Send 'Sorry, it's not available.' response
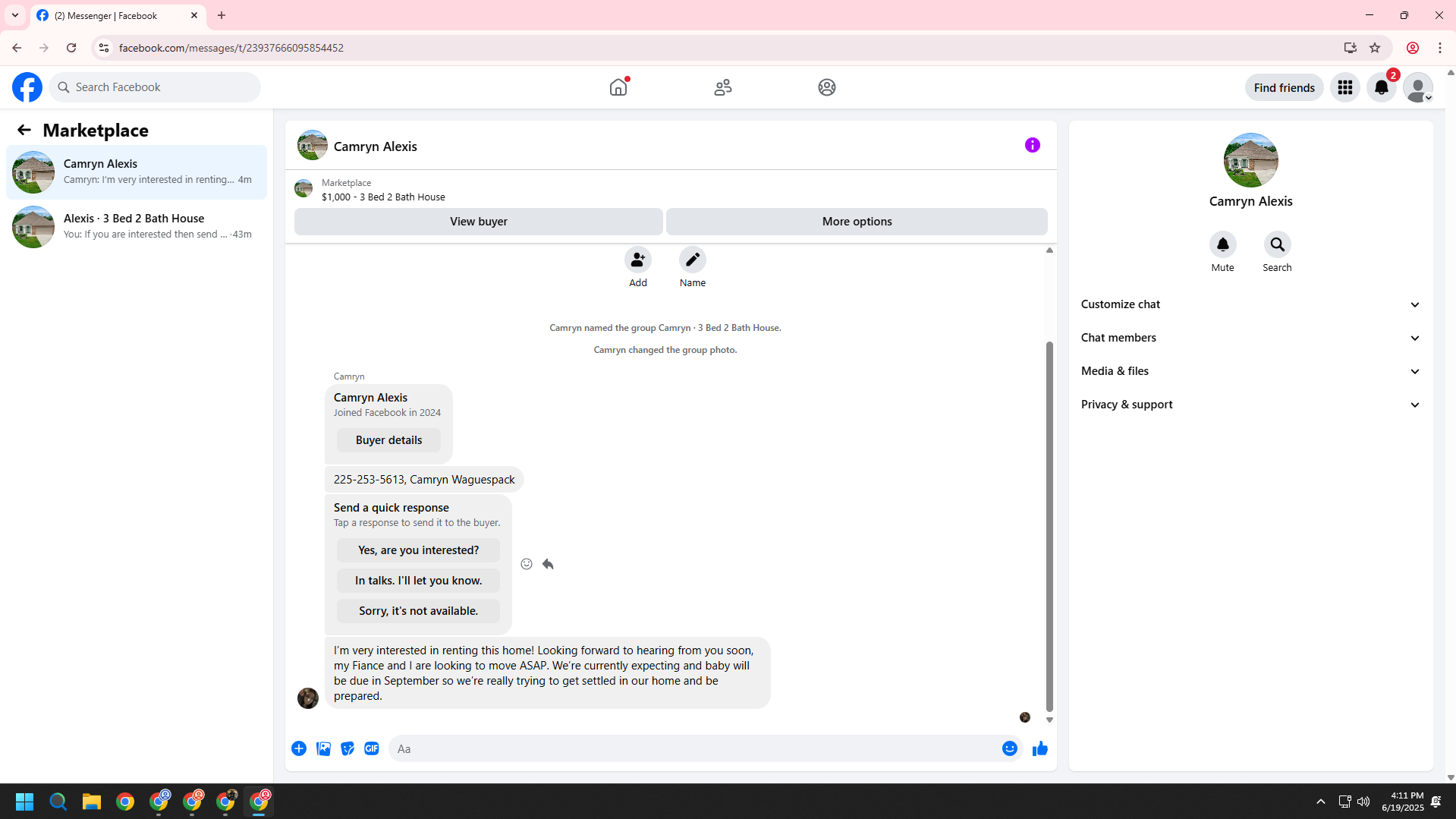 tap(418, 611)
